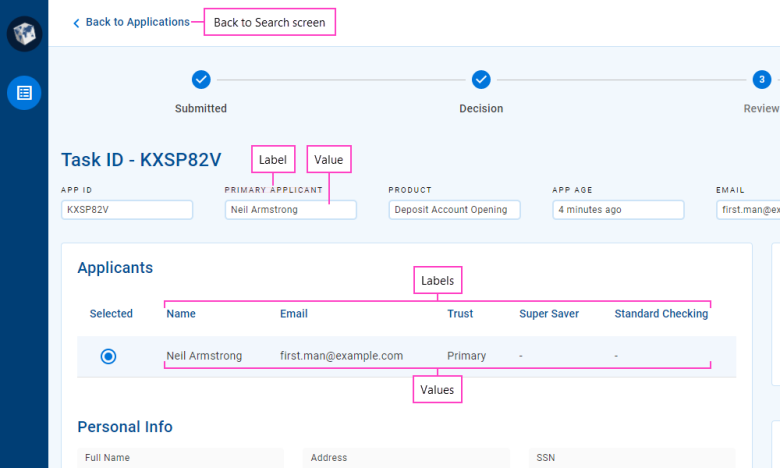
Task: Click the App Age field
Action: pos(618,210)
